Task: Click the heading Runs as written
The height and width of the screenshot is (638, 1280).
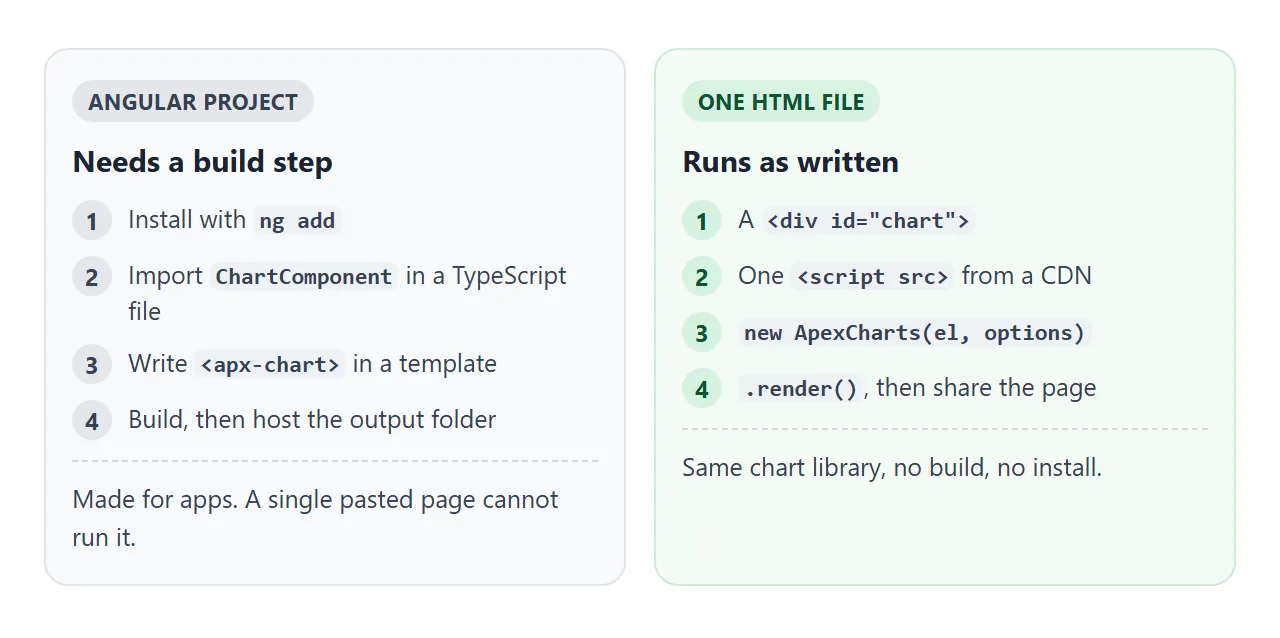Action: click(x=790, y=162)
